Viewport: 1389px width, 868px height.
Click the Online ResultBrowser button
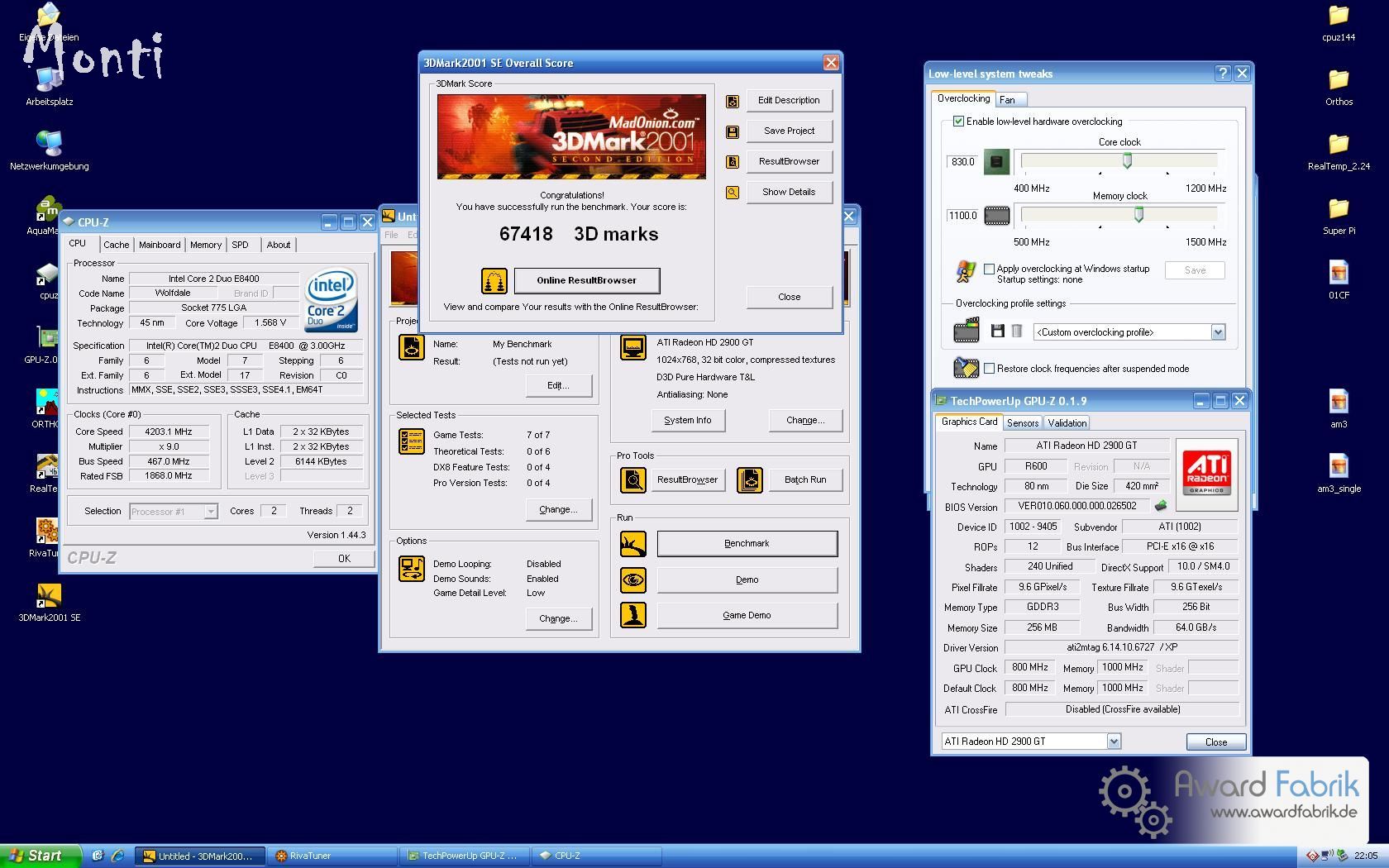587,280
